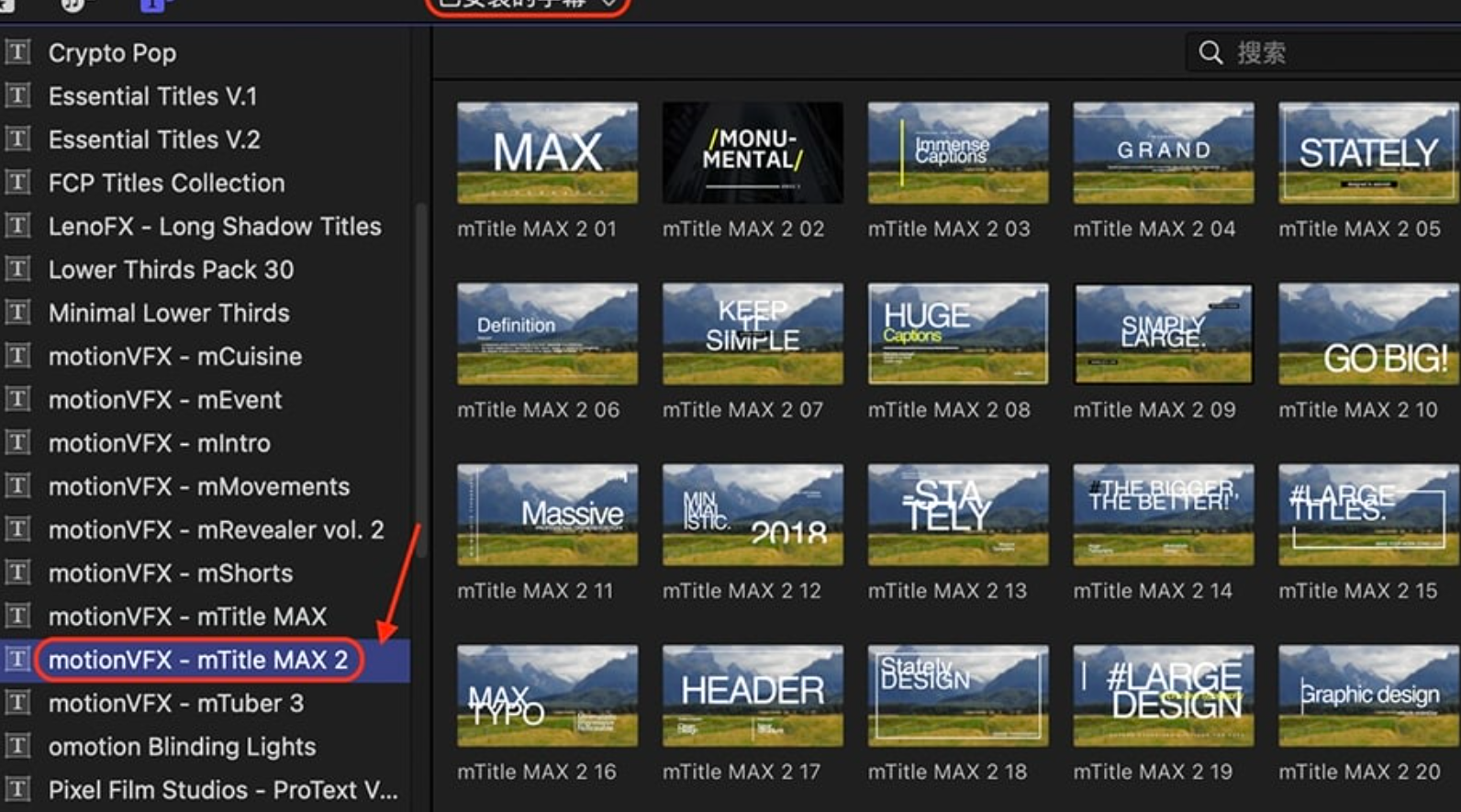
Task: Click the sidebar vertical scrollbar
Action: coord(421,367)
